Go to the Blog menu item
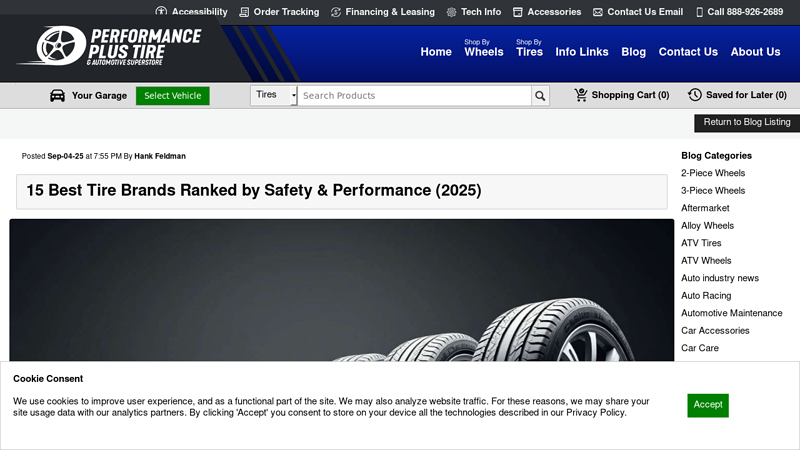 point(633,52)
